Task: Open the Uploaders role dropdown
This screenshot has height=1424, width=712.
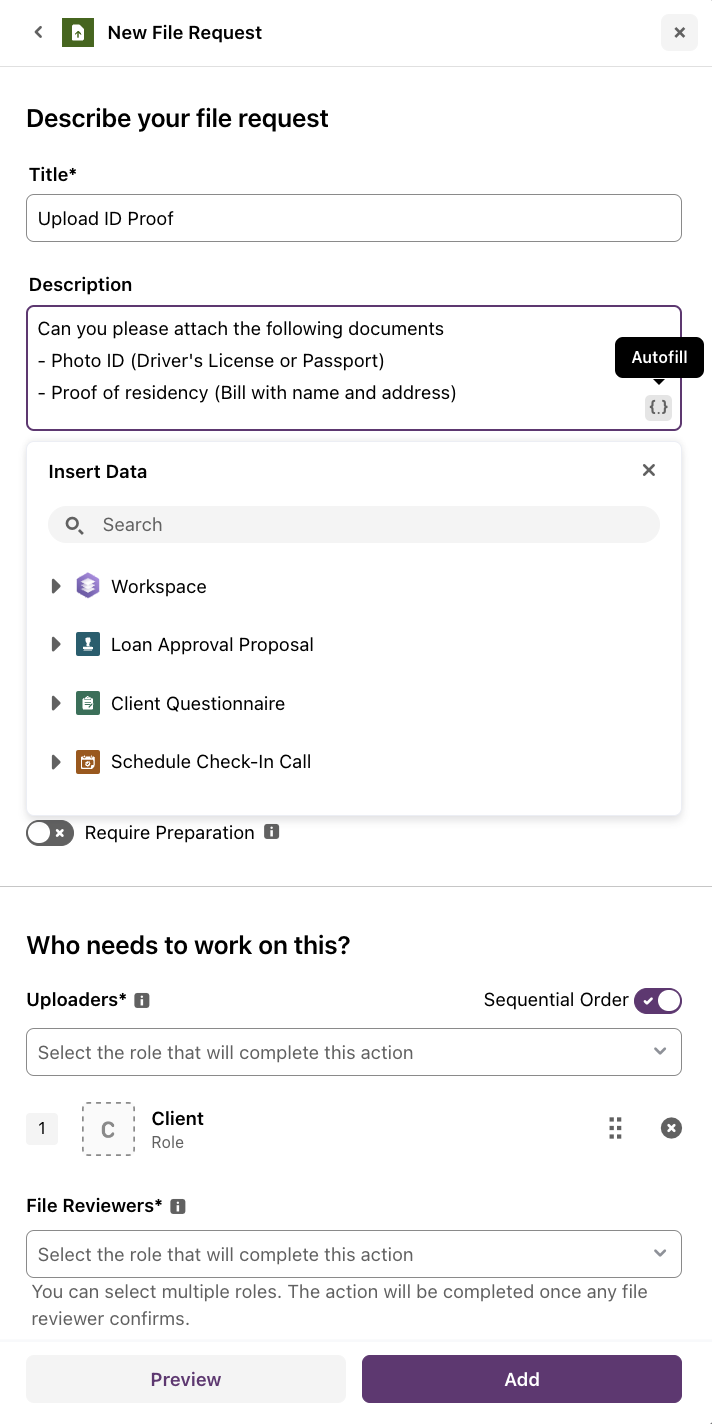Action: point(354,1052)
